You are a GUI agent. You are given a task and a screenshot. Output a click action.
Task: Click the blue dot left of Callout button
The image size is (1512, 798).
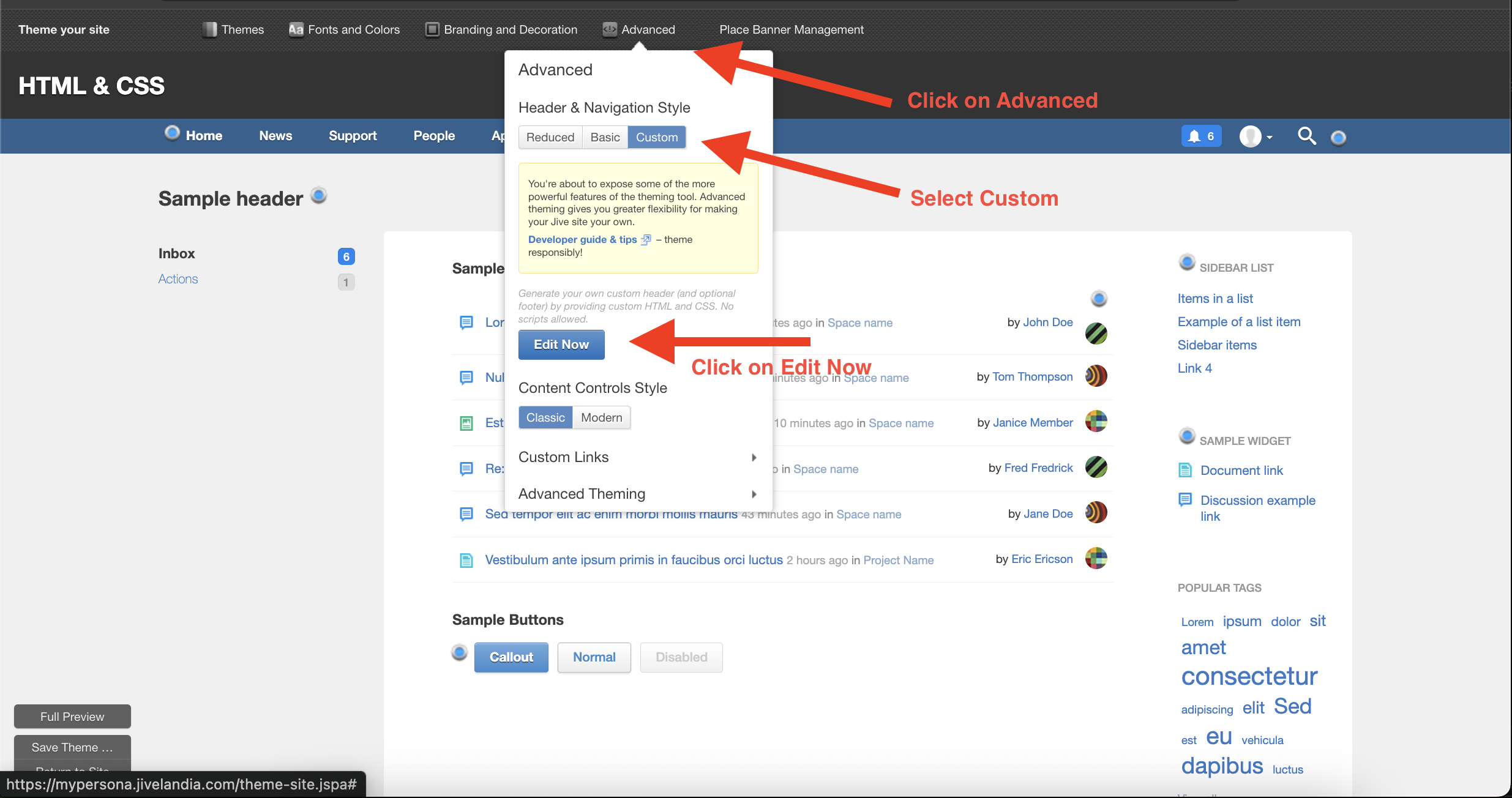459,652
